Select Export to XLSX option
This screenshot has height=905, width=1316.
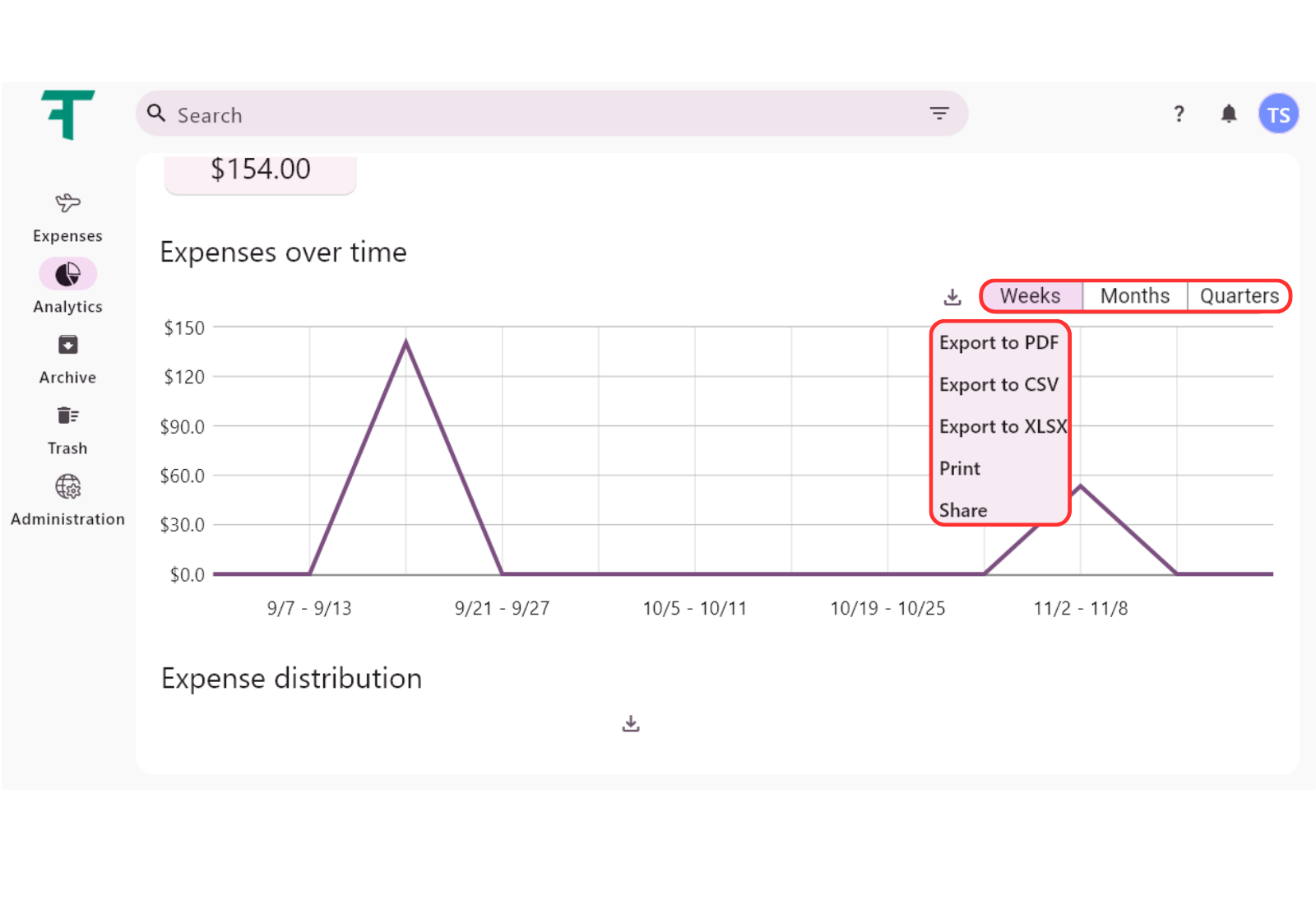coord(1002,427)
